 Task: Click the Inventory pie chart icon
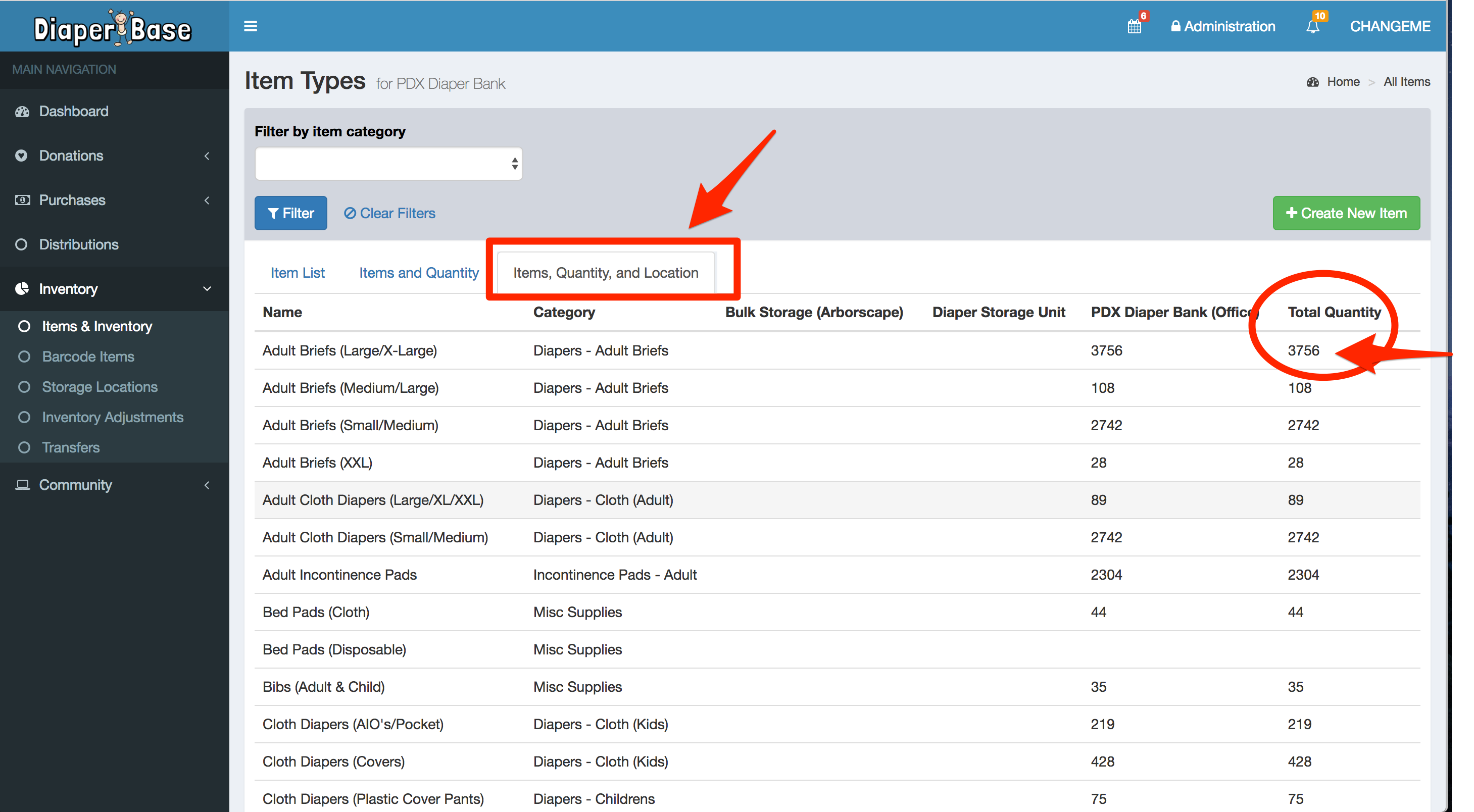tap(22, 289)
